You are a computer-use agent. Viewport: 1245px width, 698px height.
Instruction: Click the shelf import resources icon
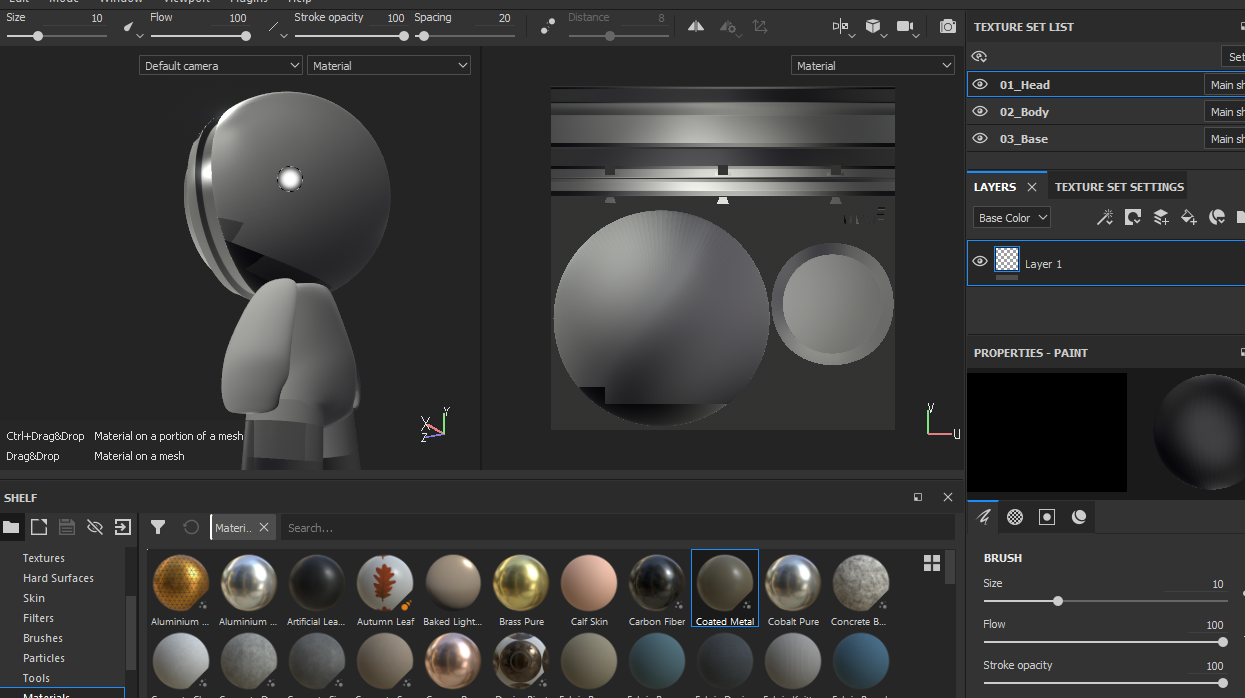point(122,527)
